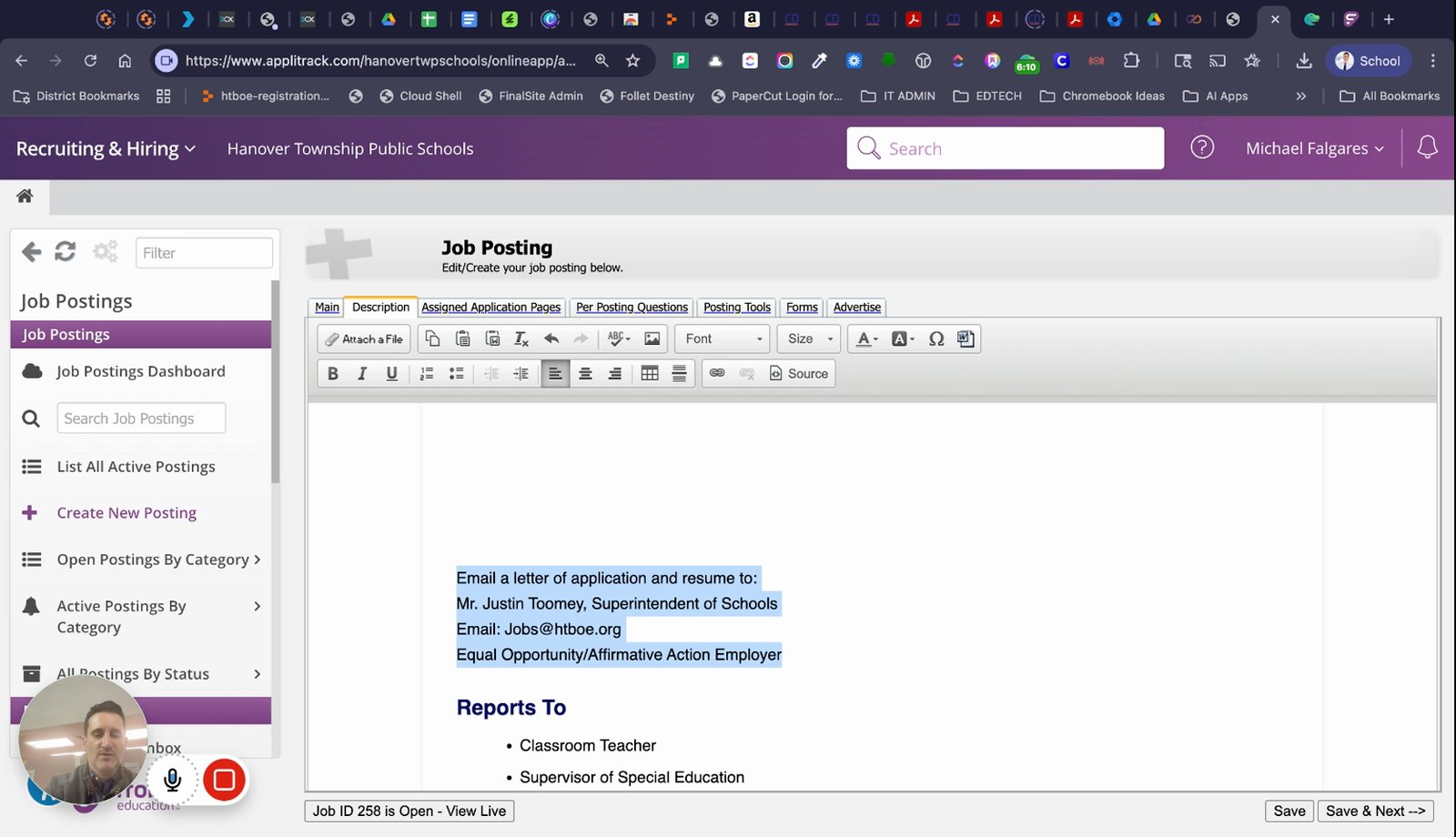This screenshot has height=837, width=1456.
Task: Open the Posting Tools tab
Action: [x=737, y=308]
